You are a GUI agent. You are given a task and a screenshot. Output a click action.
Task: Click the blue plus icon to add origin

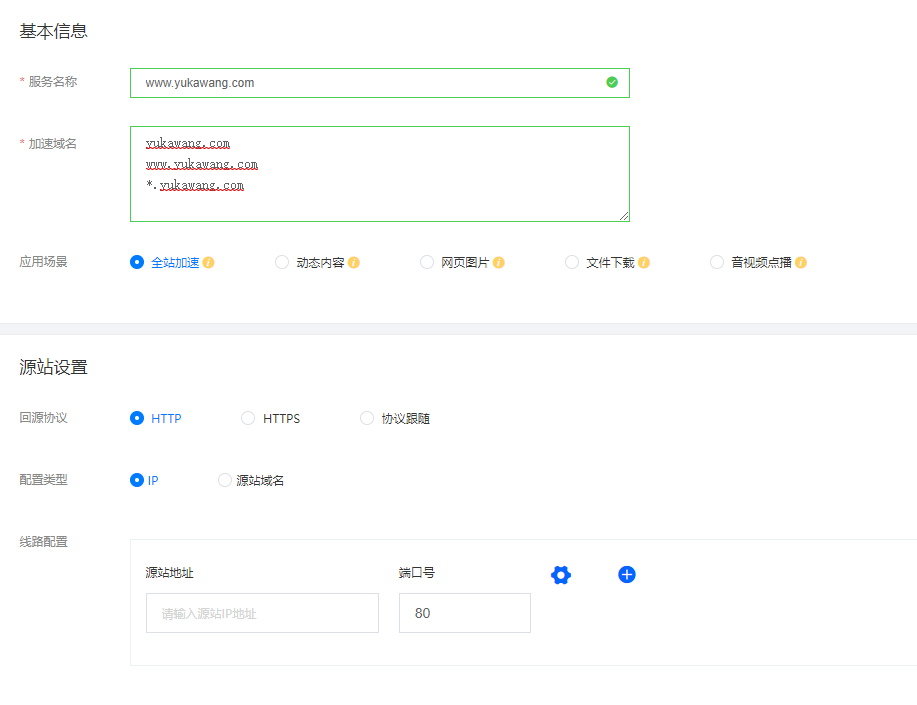click(627, 574)
